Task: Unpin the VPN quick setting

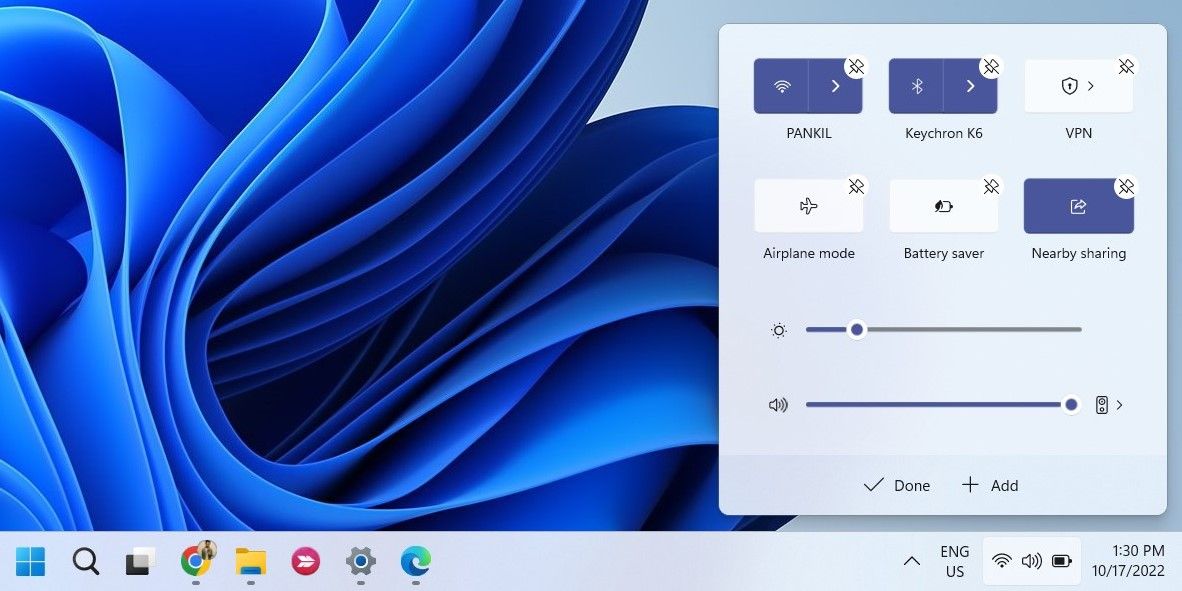Action: coord(1126,66)
